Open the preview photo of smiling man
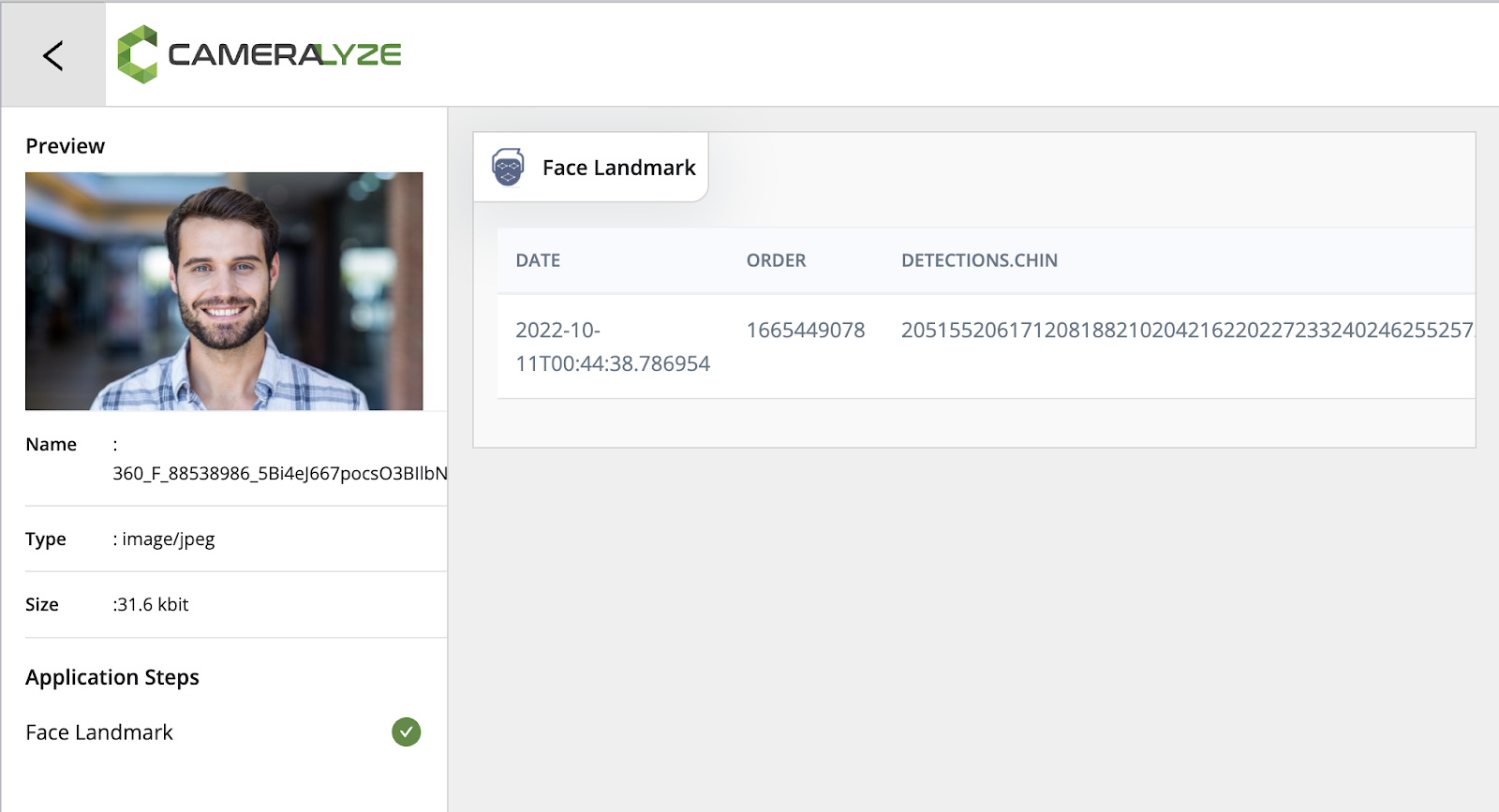The image size is (1499, 812). (x=224, y=291)
